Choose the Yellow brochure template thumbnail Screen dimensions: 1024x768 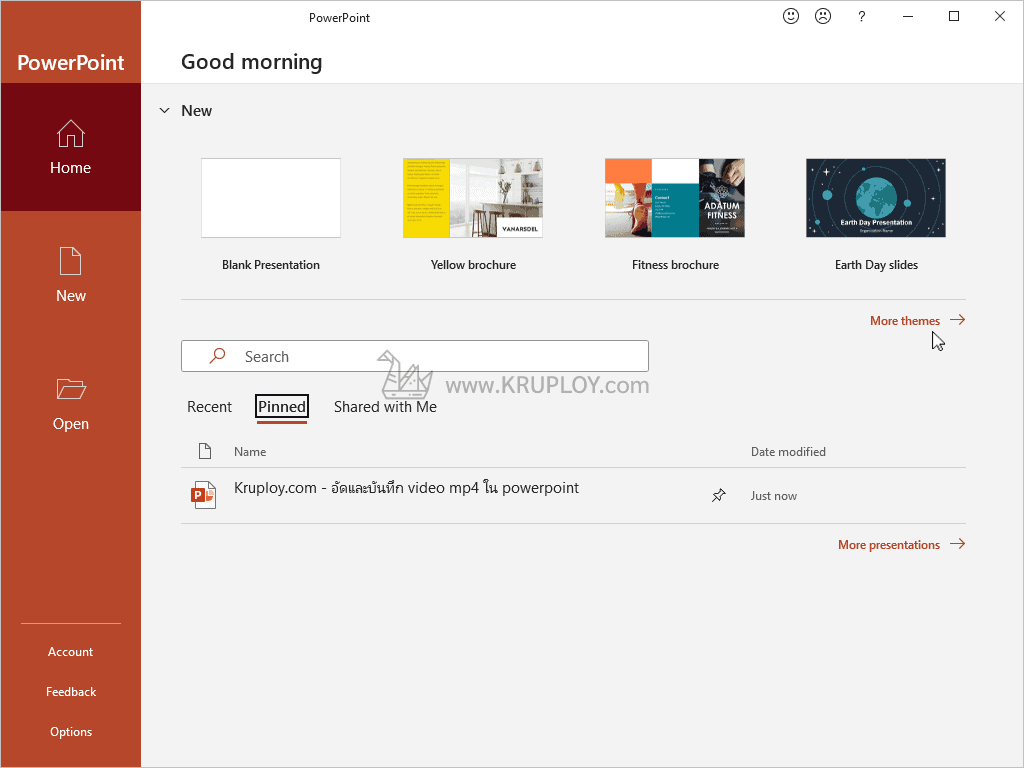[473, 198]
